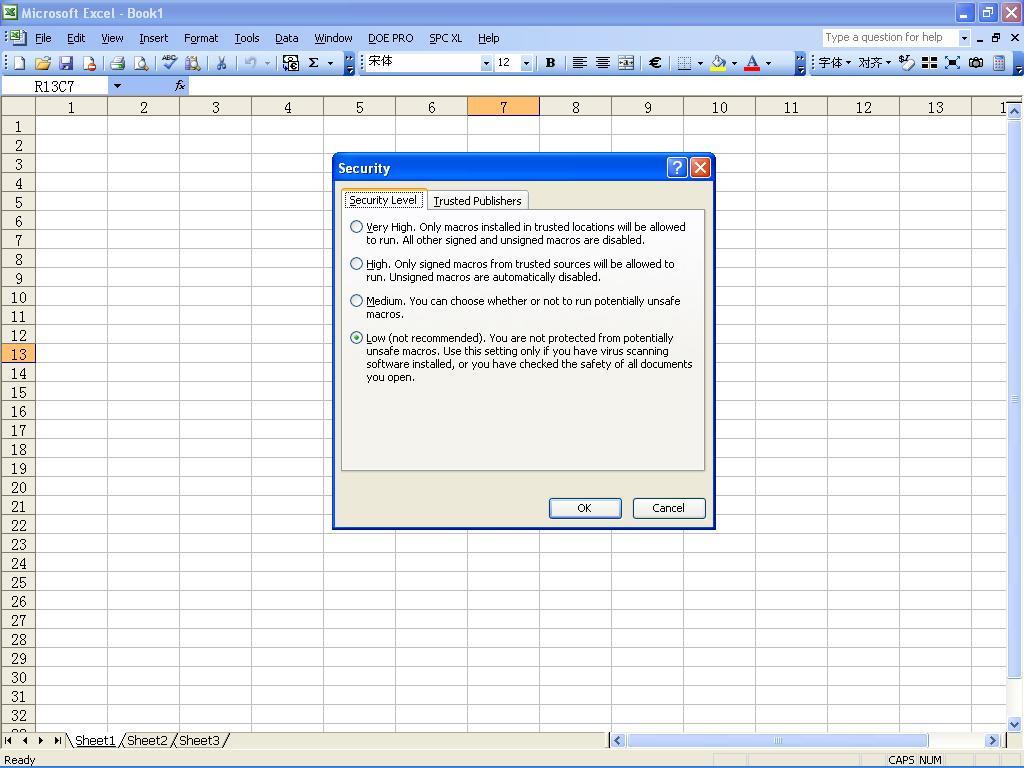Screen dimensions: 1024x768
Task: Click the AutoSum sigma icon
Action: tap(313, 63)
